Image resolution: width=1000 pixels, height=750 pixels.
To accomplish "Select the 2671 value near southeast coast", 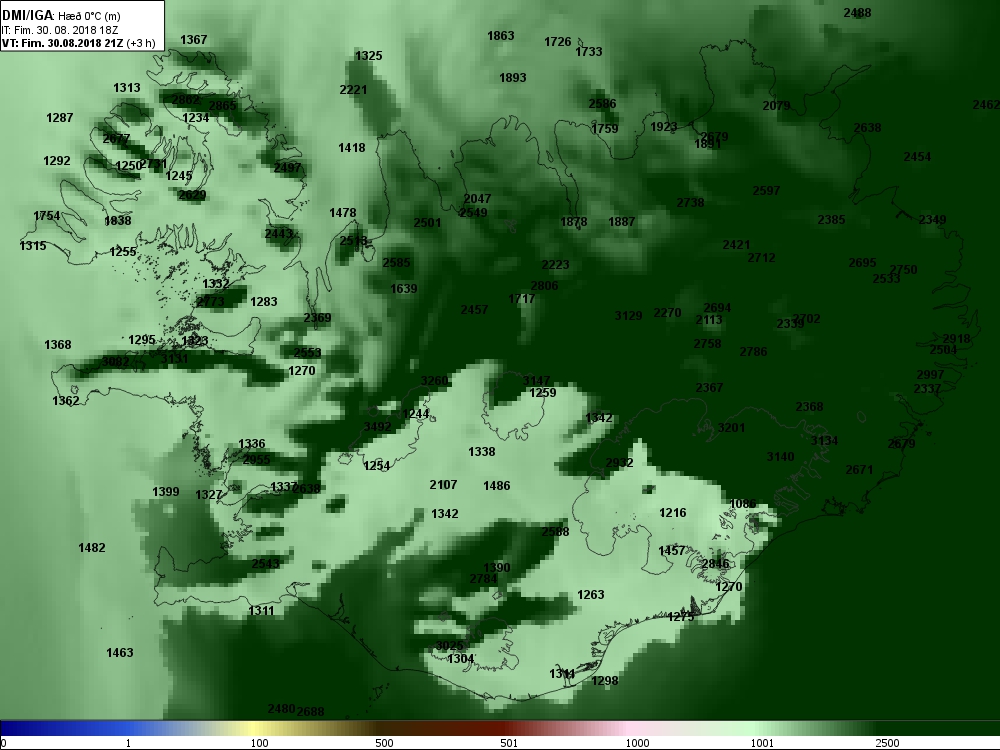I will click(859, 470).
